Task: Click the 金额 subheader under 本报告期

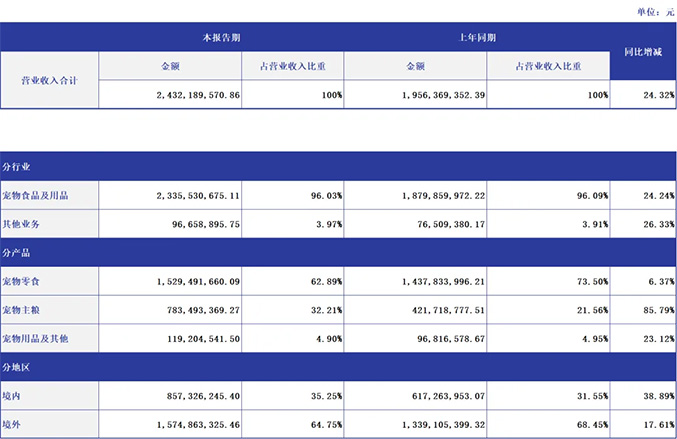Action: coord(171,65)
